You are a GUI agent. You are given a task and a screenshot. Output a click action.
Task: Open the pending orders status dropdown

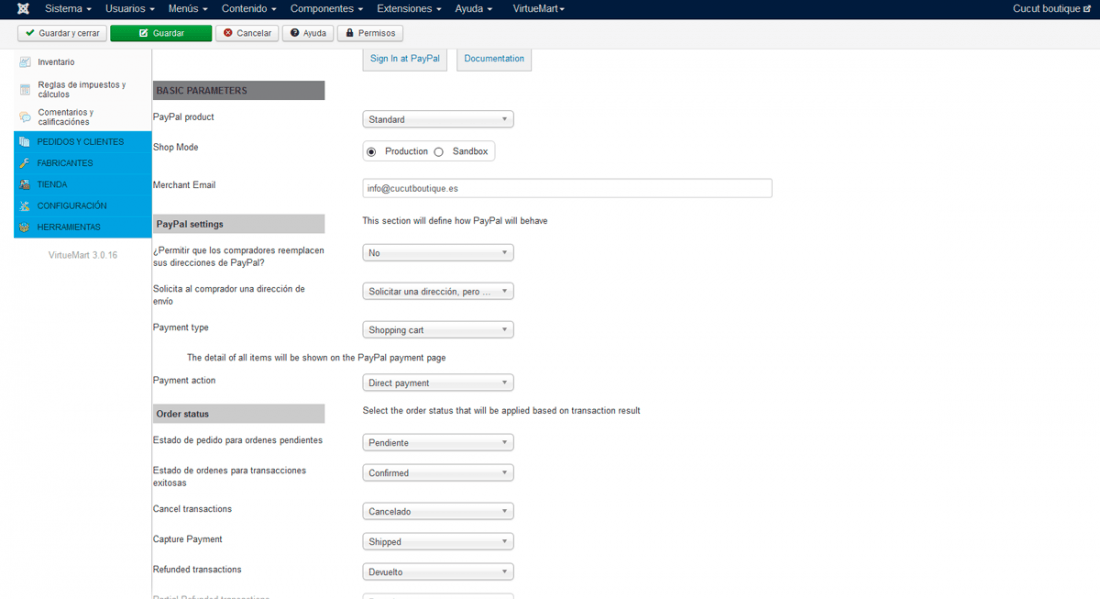point(438,443)
